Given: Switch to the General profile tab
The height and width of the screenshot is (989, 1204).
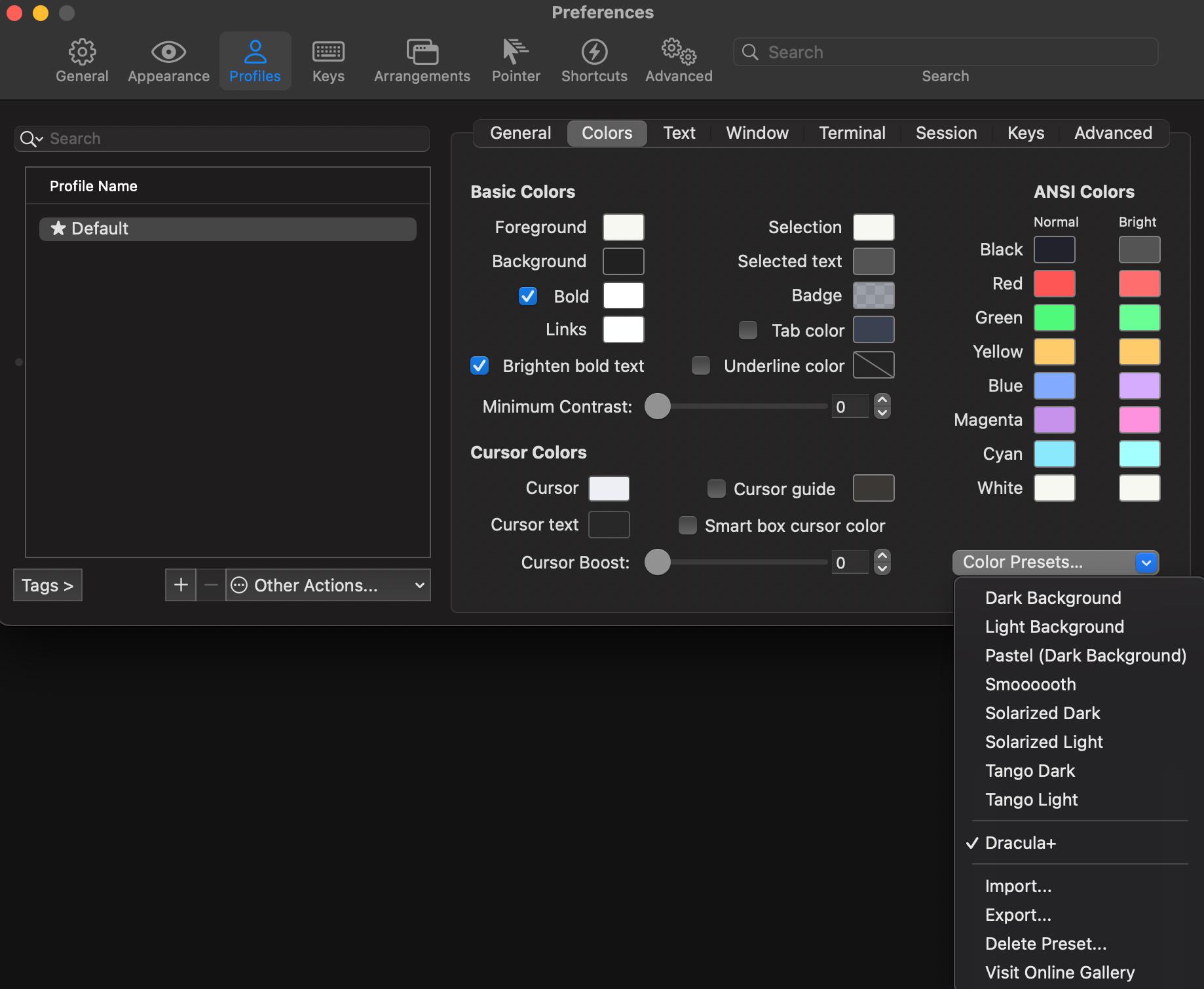Looking at the screenshot, I should 520,133.
